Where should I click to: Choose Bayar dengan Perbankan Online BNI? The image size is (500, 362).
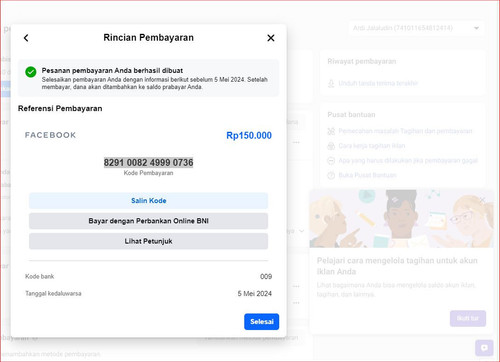tap(148, 221)
